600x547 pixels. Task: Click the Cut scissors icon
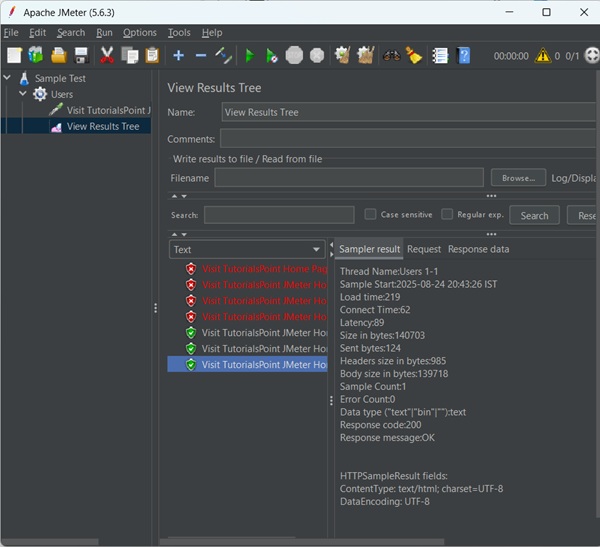[107, 56]
